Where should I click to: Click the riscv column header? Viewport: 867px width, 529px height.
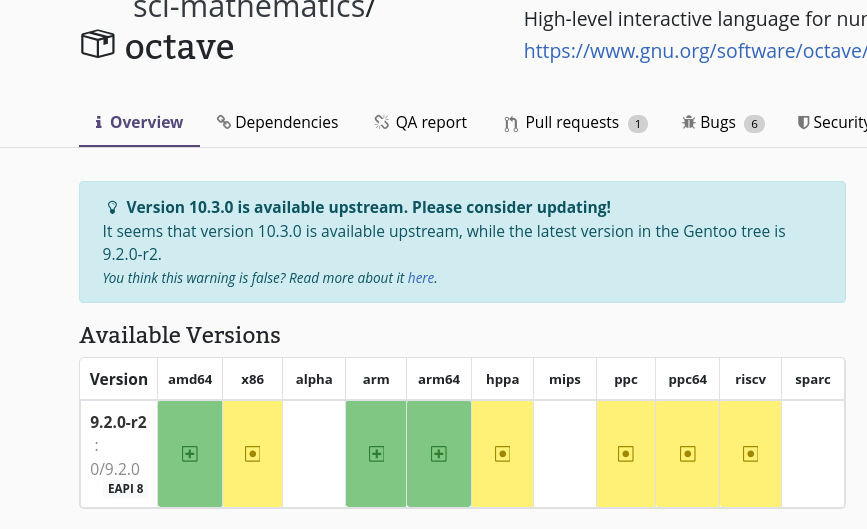pos(750,379)
